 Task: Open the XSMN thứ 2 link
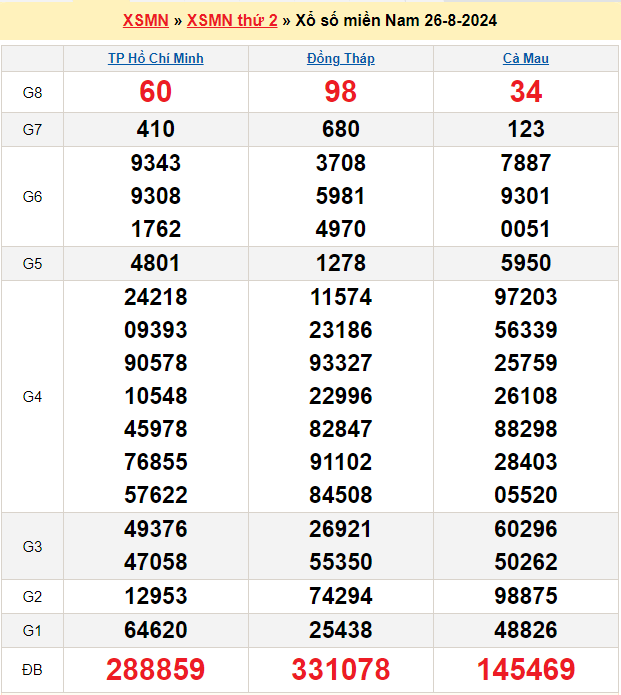232,20
